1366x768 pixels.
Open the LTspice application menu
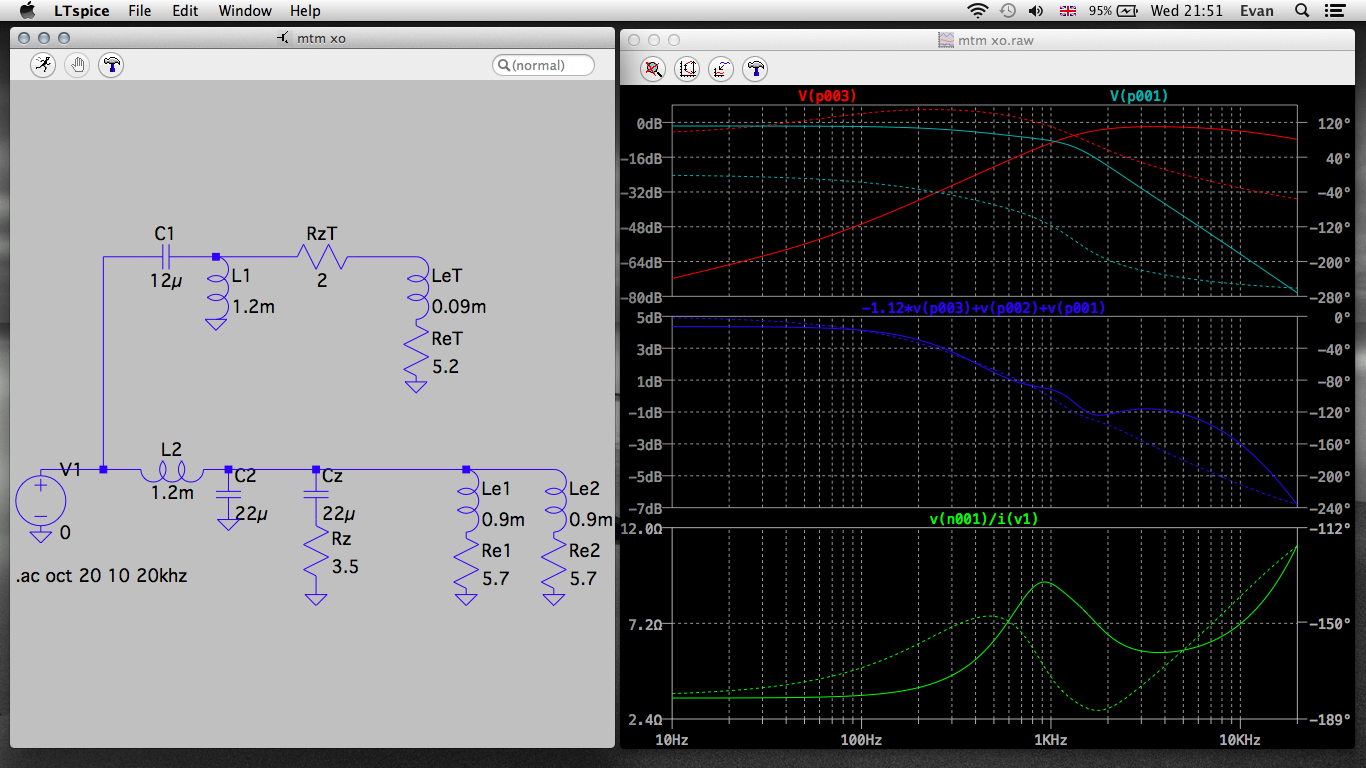pos(82,11)
